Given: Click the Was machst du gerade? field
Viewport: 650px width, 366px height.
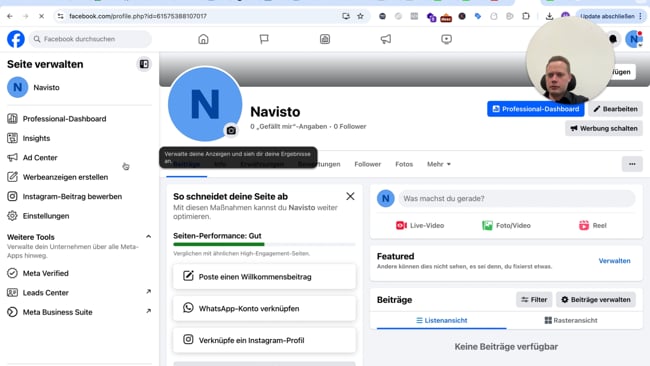Looking at the screenshot, I should (x=517, y=199).
